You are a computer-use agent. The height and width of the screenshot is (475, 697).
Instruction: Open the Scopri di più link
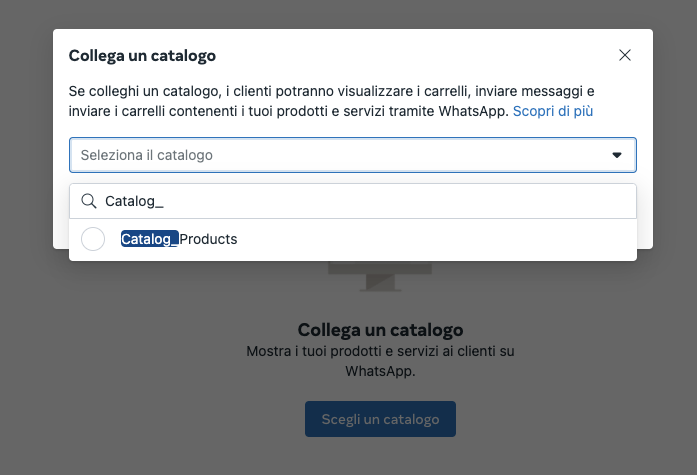pyautogui.click(x=553, y=111)
